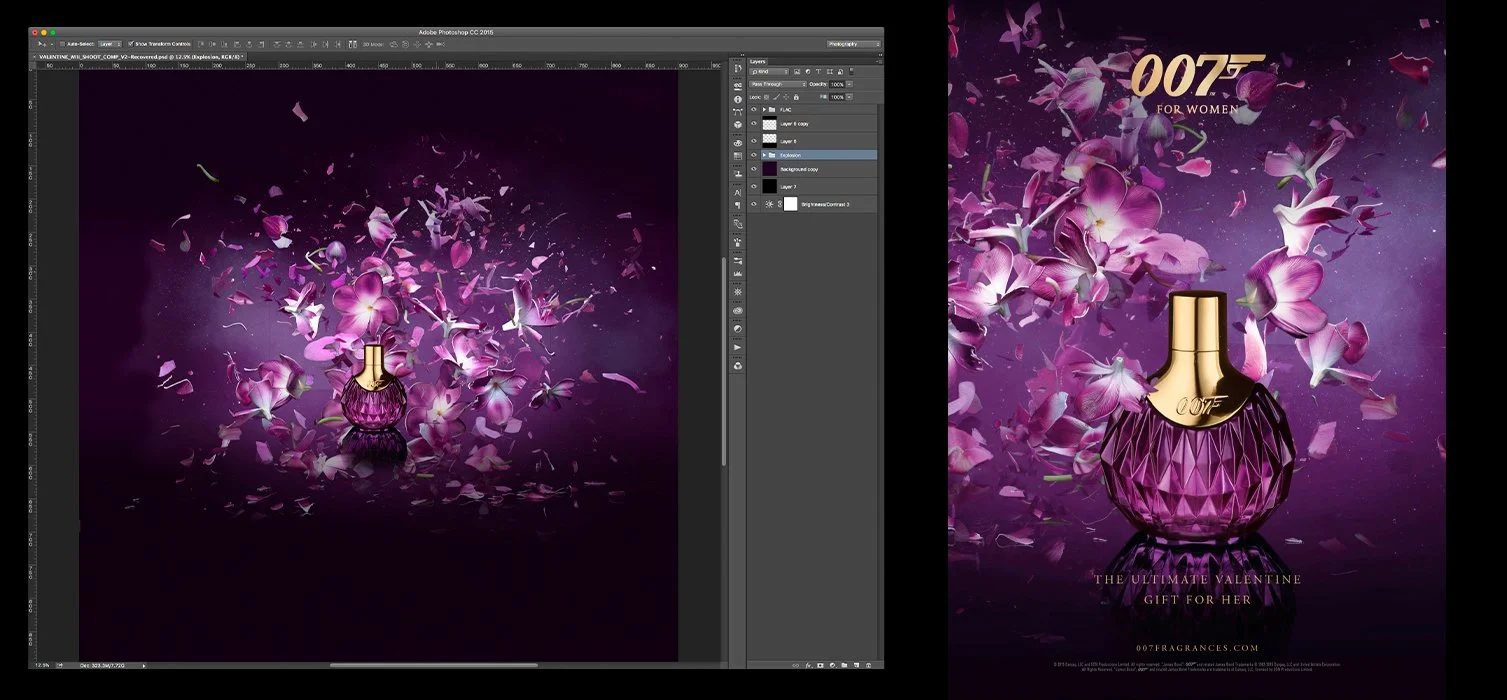Delete the selected layer
Viewport: 1507px width, 700px height.
pos(868,665)
